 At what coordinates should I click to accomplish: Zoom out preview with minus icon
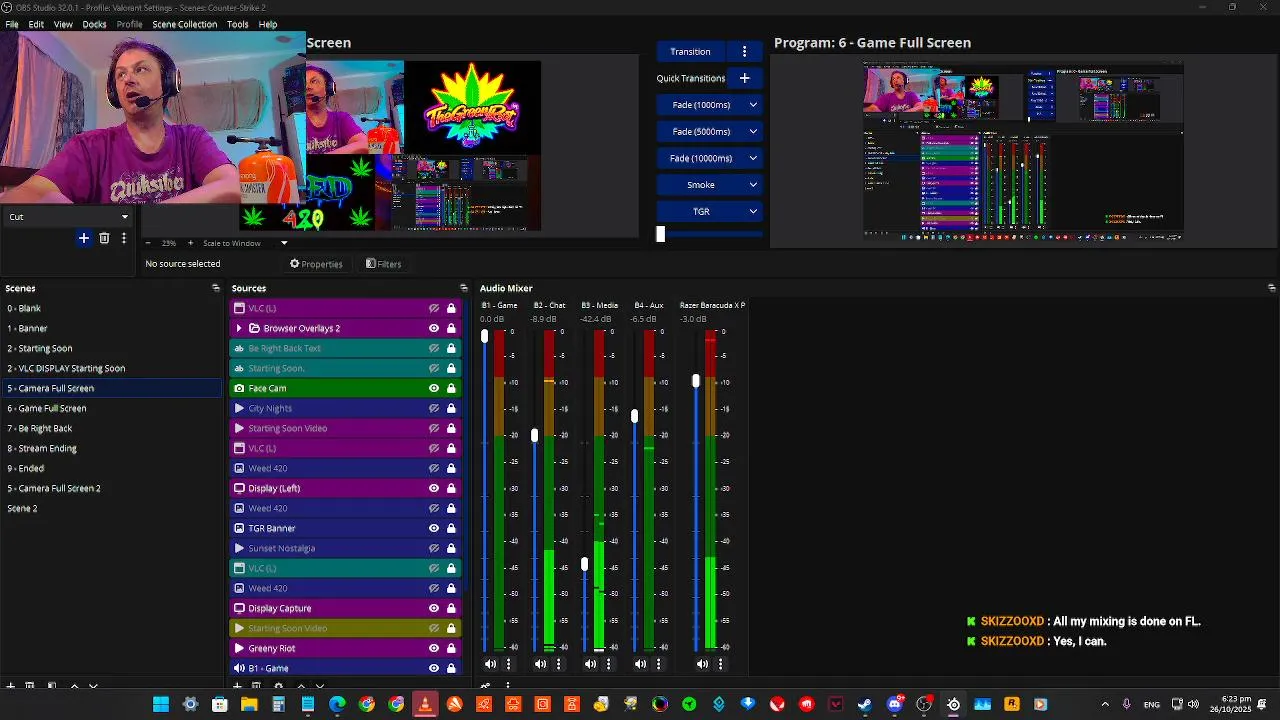tap(148, 243)
